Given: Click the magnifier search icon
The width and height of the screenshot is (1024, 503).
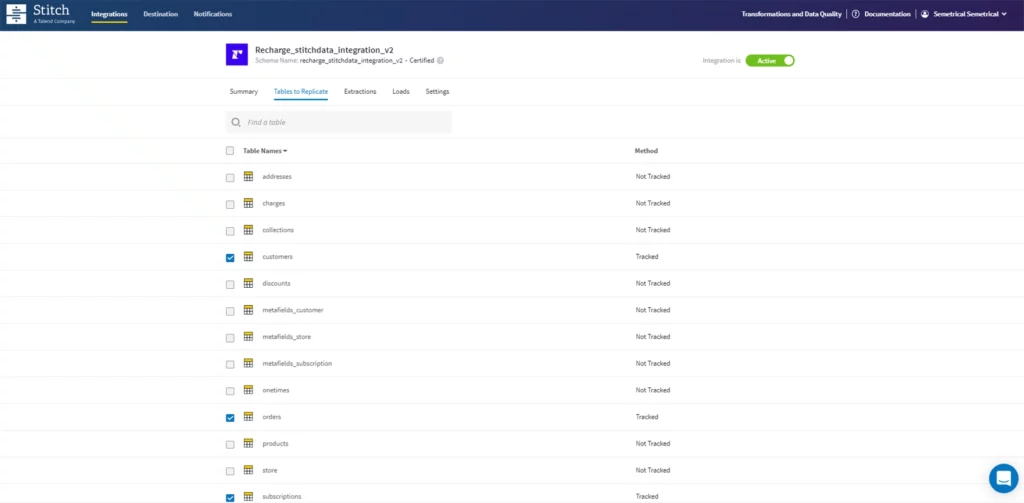Looking at the screenshot, I should click(x=235, y=122).
